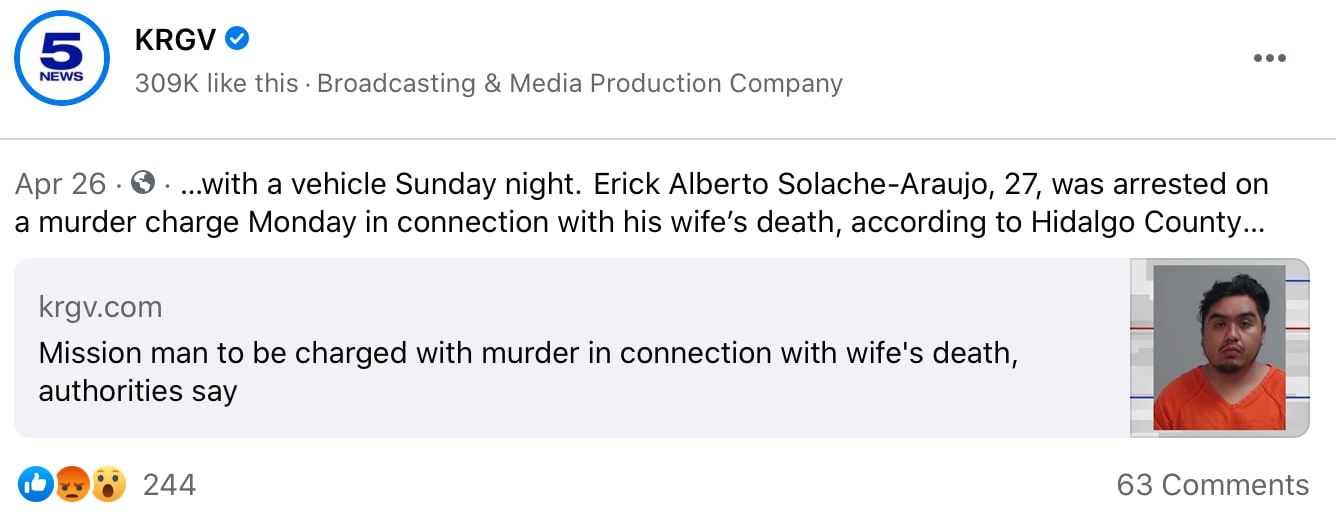The image size is (1336, 526).
Task: Open the 63 Comments link
Action: tap(1212, 485)
